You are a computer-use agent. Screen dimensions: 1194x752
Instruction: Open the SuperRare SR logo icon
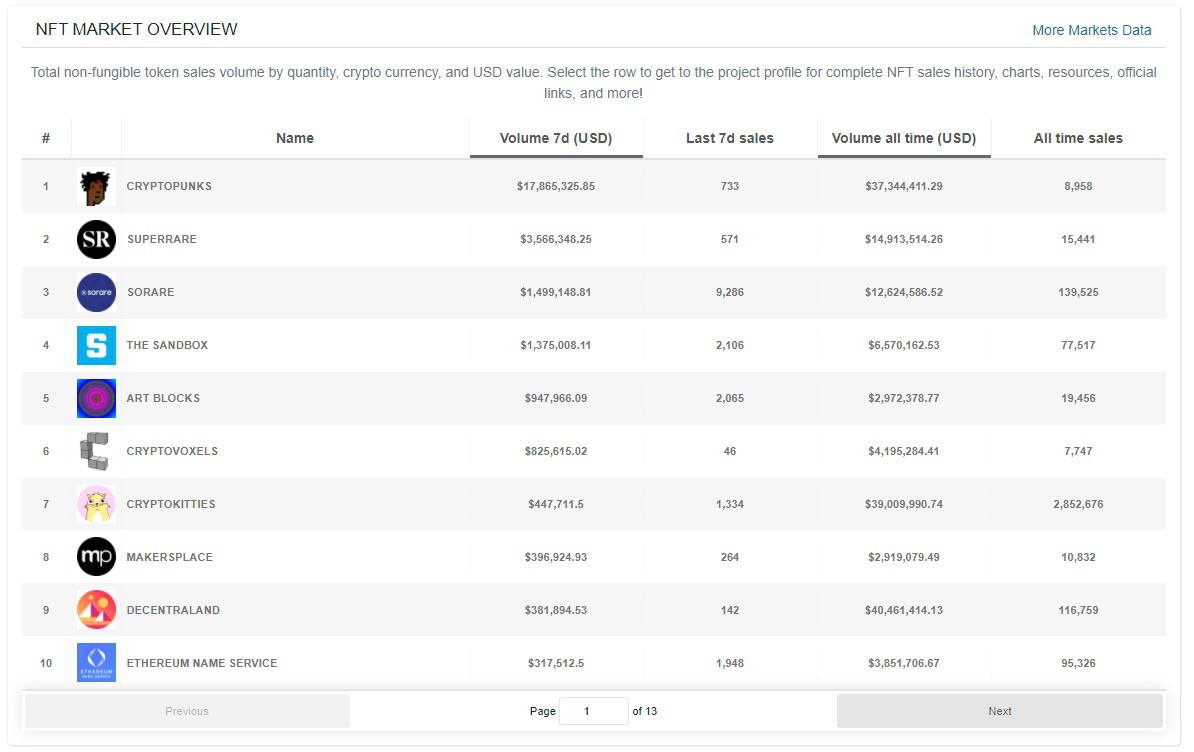96,240
